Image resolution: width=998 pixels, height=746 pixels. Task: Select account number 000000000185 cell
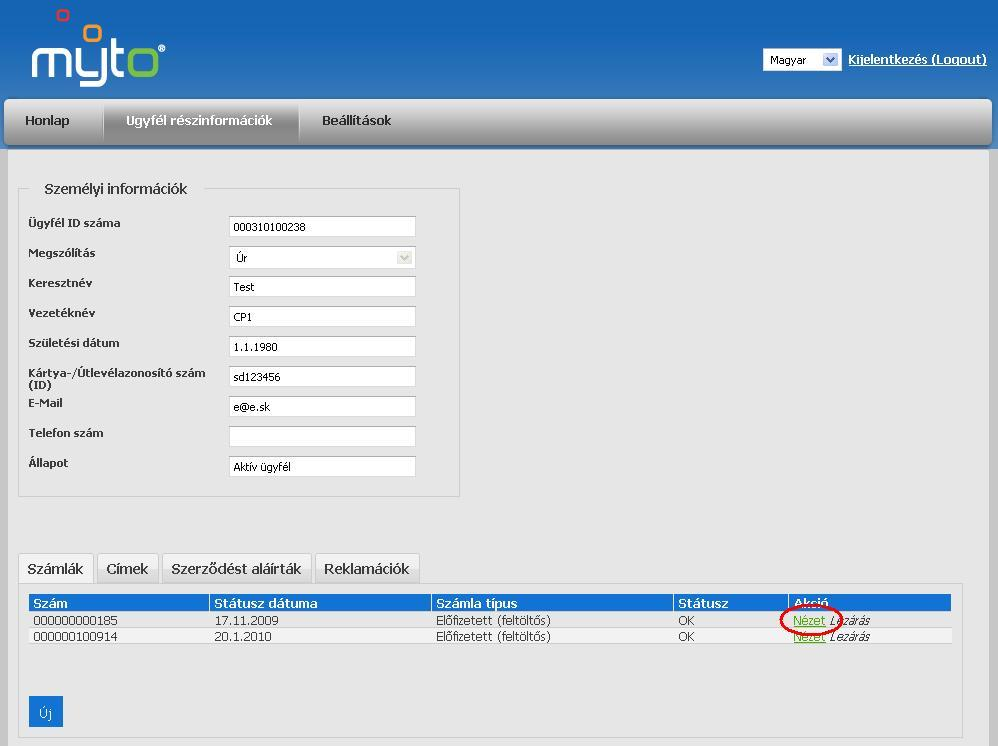coord(75,621)
